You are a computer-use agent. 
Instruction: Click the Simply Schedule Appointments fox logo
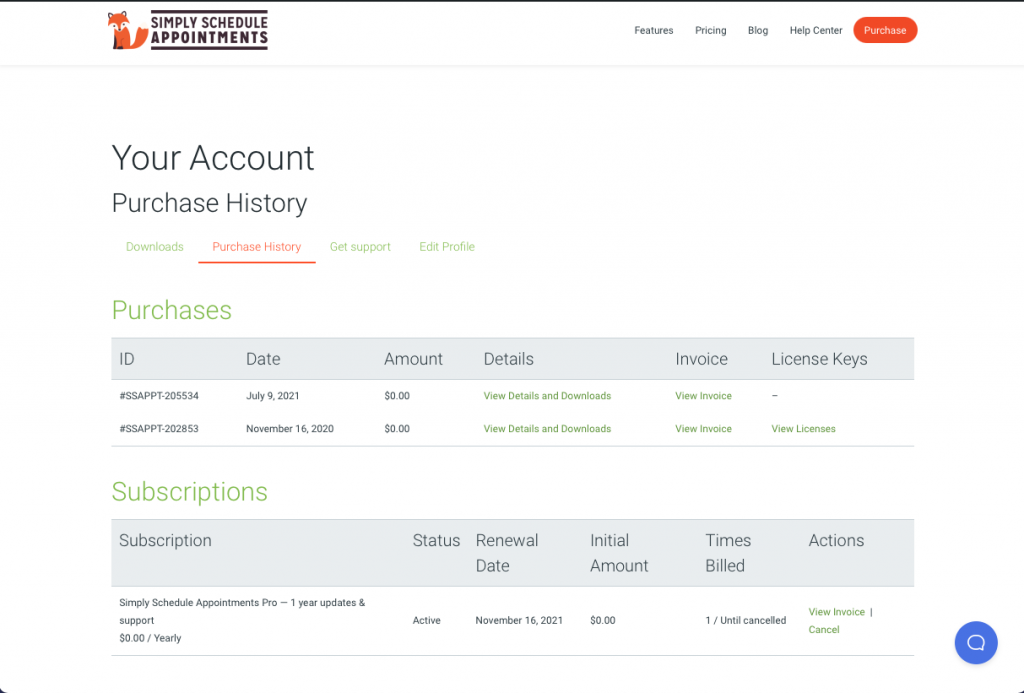pyautogui.click(x=187, y=30)
